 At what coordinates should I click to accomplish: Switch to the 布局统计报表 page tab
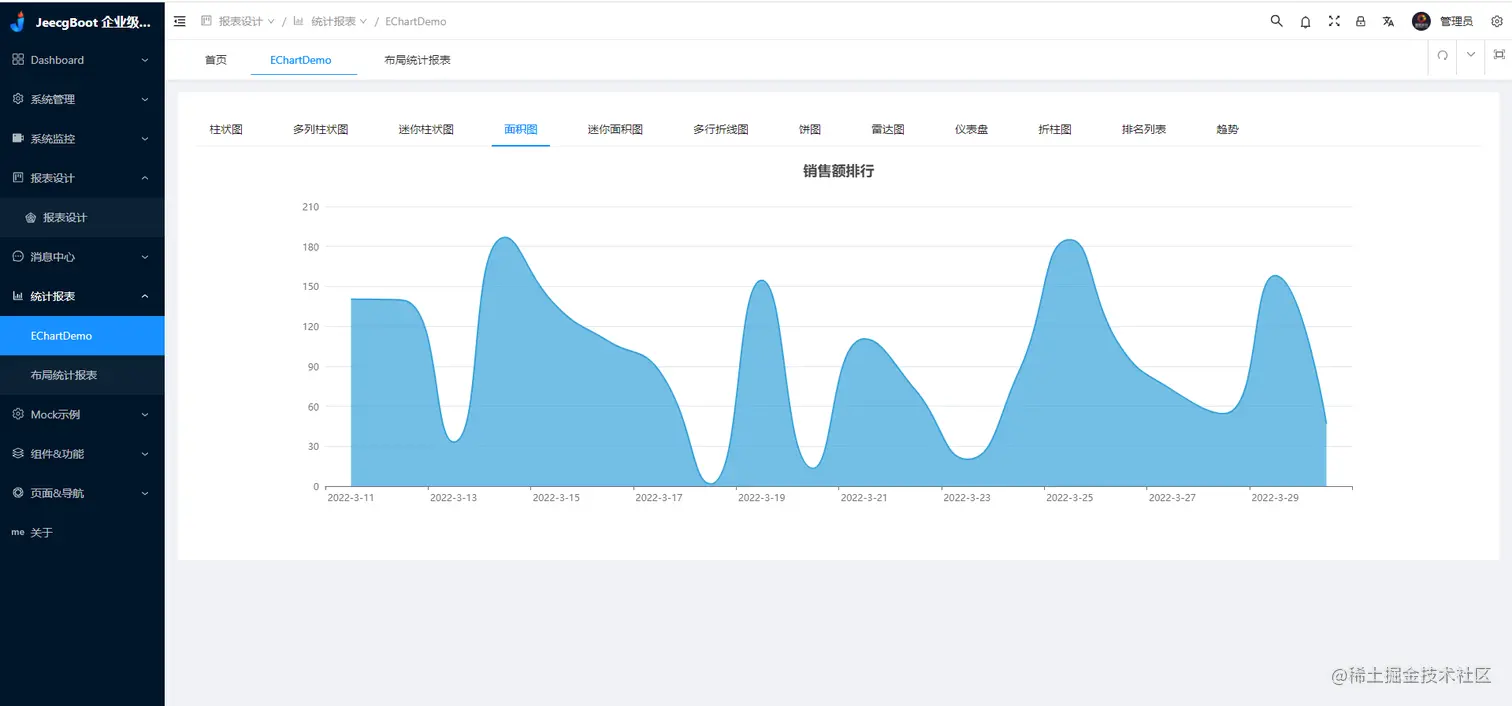pyautogui.click(x=417, y=60)
